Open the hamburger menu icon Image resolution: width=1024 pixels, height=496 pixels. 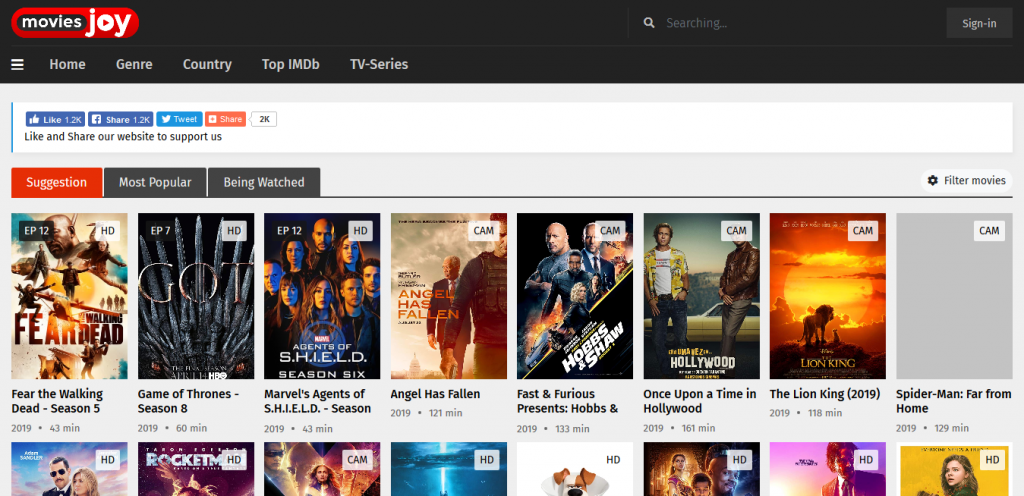click(x=18, y=65)
